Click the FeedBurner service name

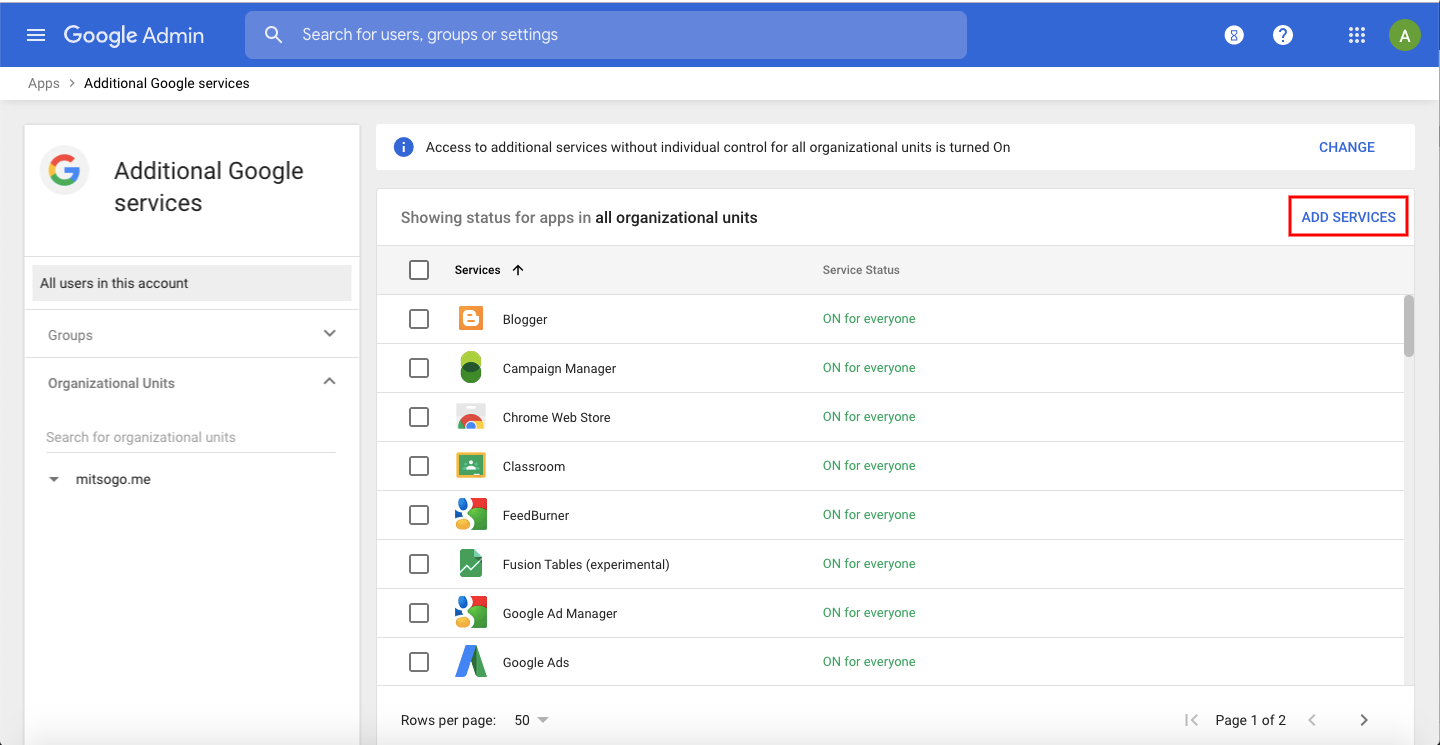click(x=536, y=516)
